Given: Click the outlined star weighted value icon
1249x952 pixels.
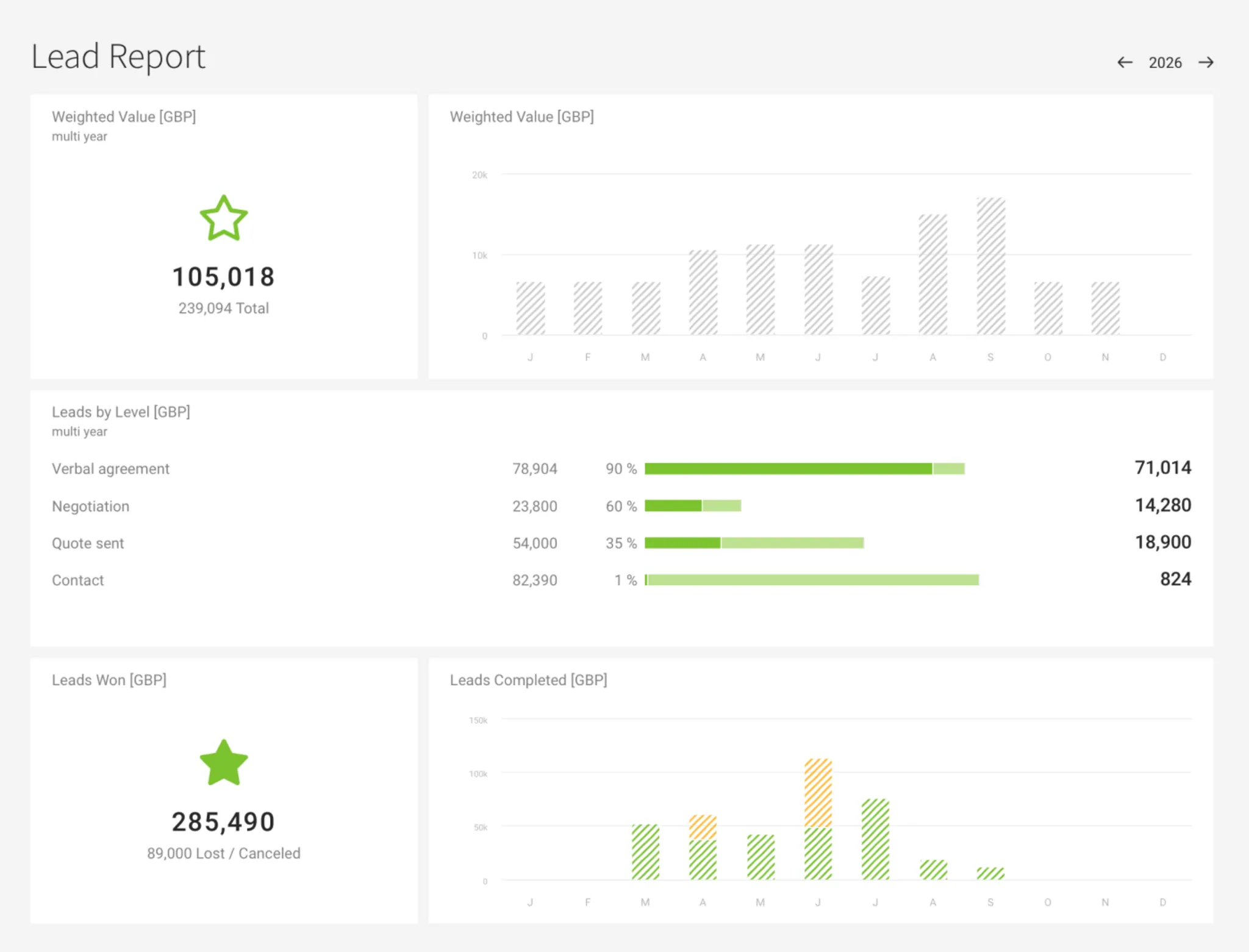Looking at the screenshot, I should (224, 218).
